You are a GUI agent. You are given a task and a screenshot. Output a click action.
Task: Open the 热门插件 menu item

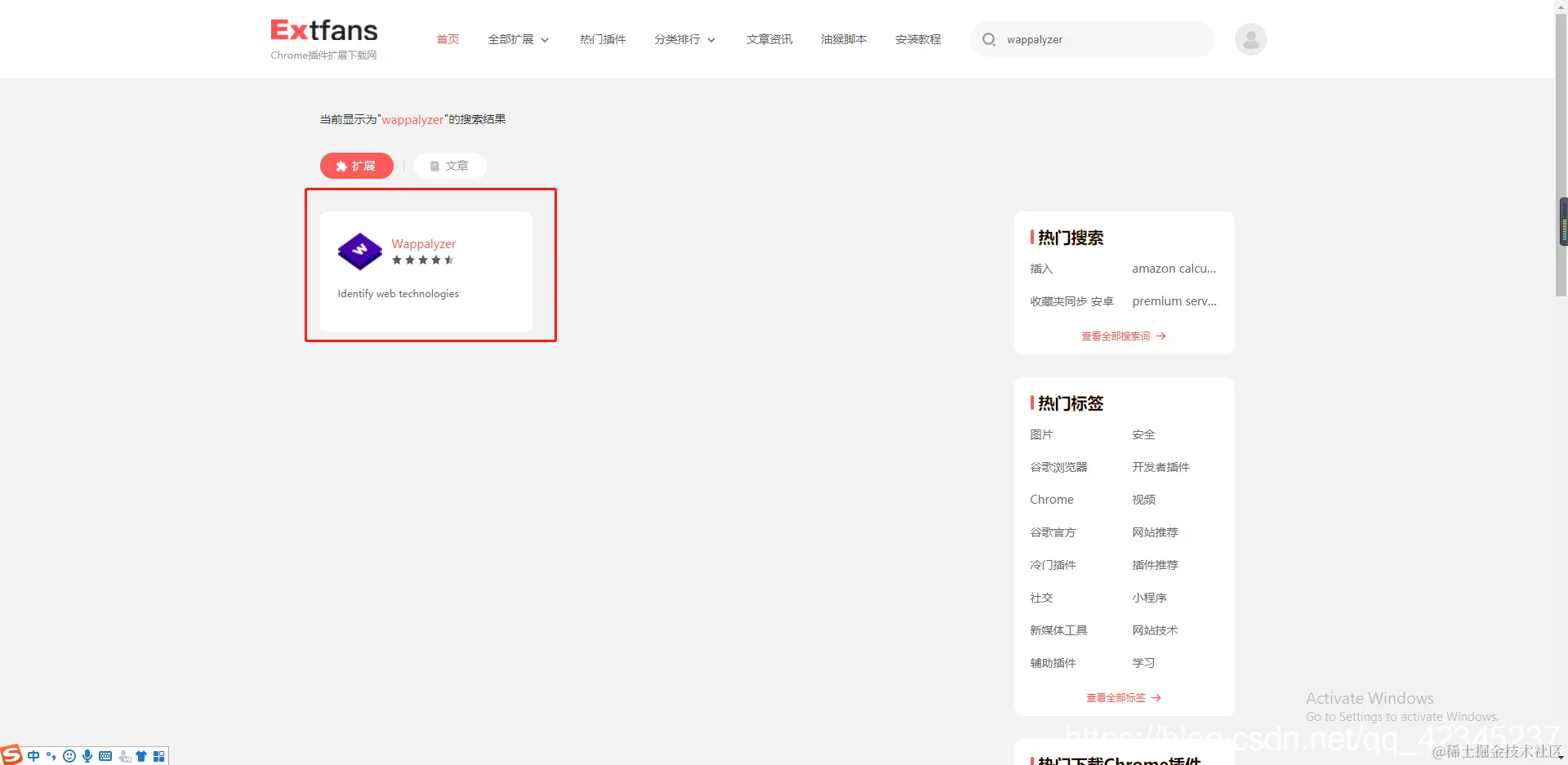pos(602,39)
